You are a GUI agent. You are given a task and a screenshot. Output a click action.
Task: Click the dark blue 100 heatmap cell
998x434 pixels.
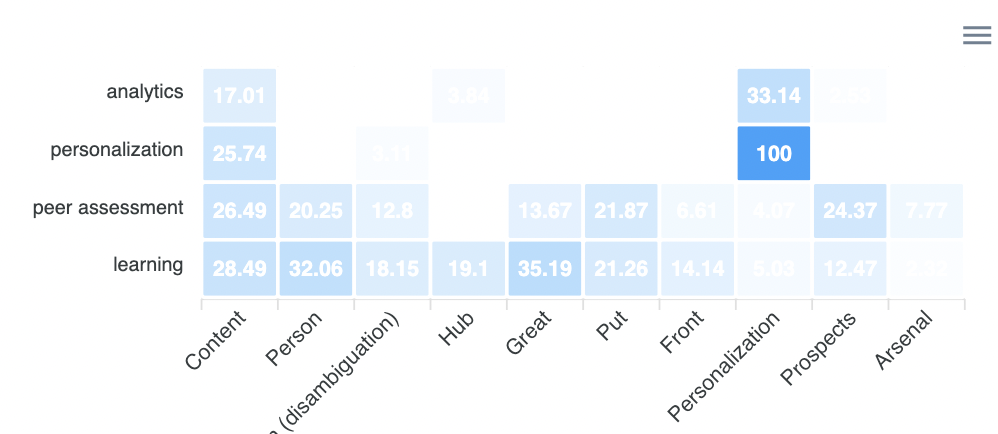[x=774, y=153]
